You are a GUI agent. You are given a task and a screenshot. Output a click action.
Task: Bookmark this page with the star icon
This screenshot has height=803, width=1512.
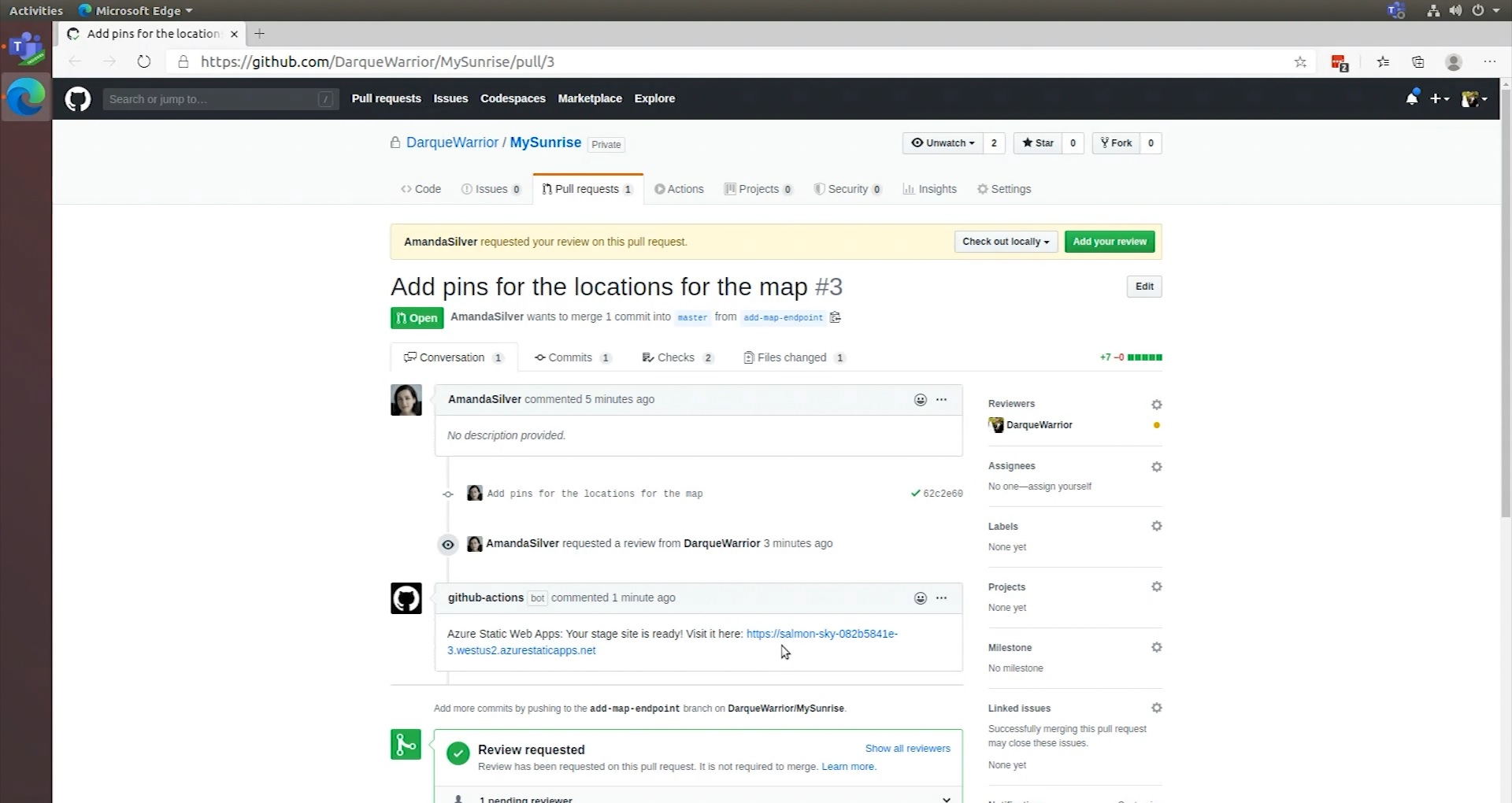click(x=1300, y=61)
